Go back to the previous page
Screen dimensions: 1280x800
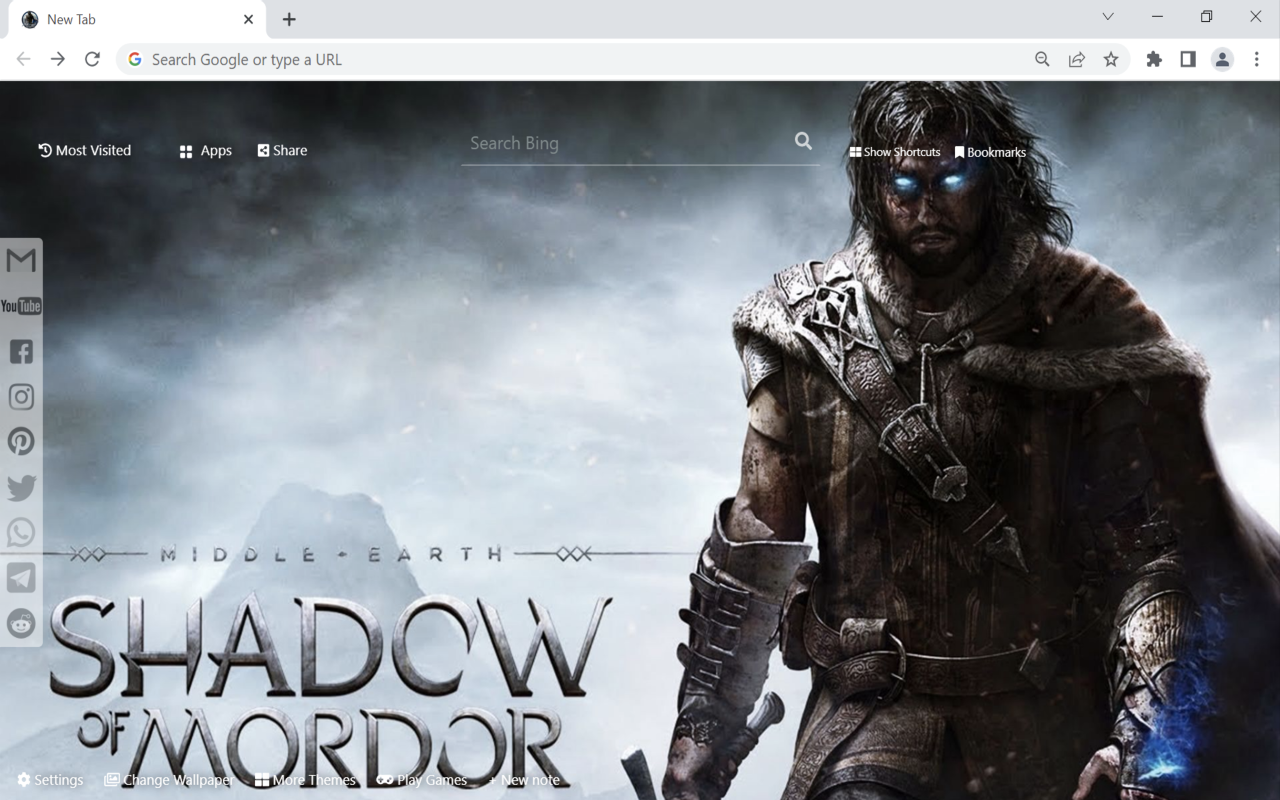(24, 59)
